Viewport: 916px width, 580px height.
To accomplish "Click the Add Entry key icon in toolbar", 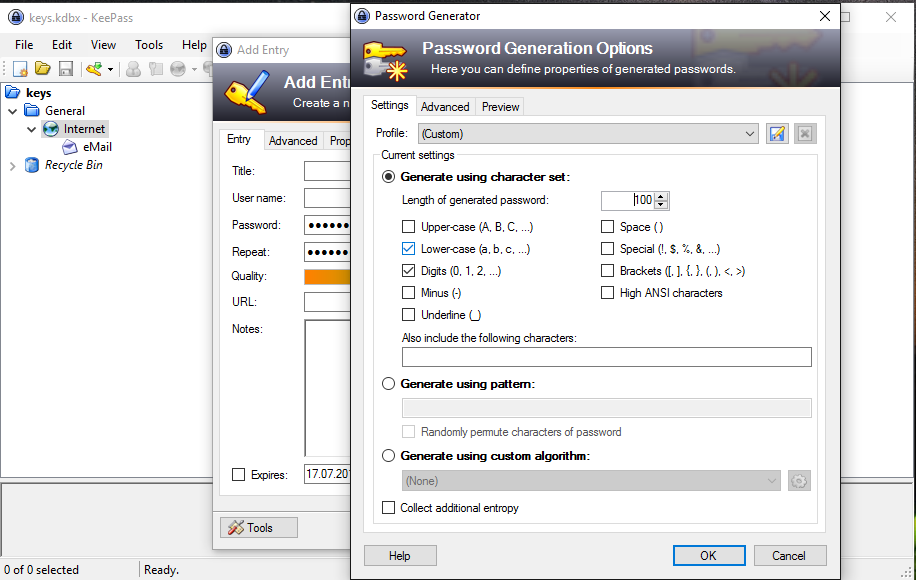I will coord(94,69).
